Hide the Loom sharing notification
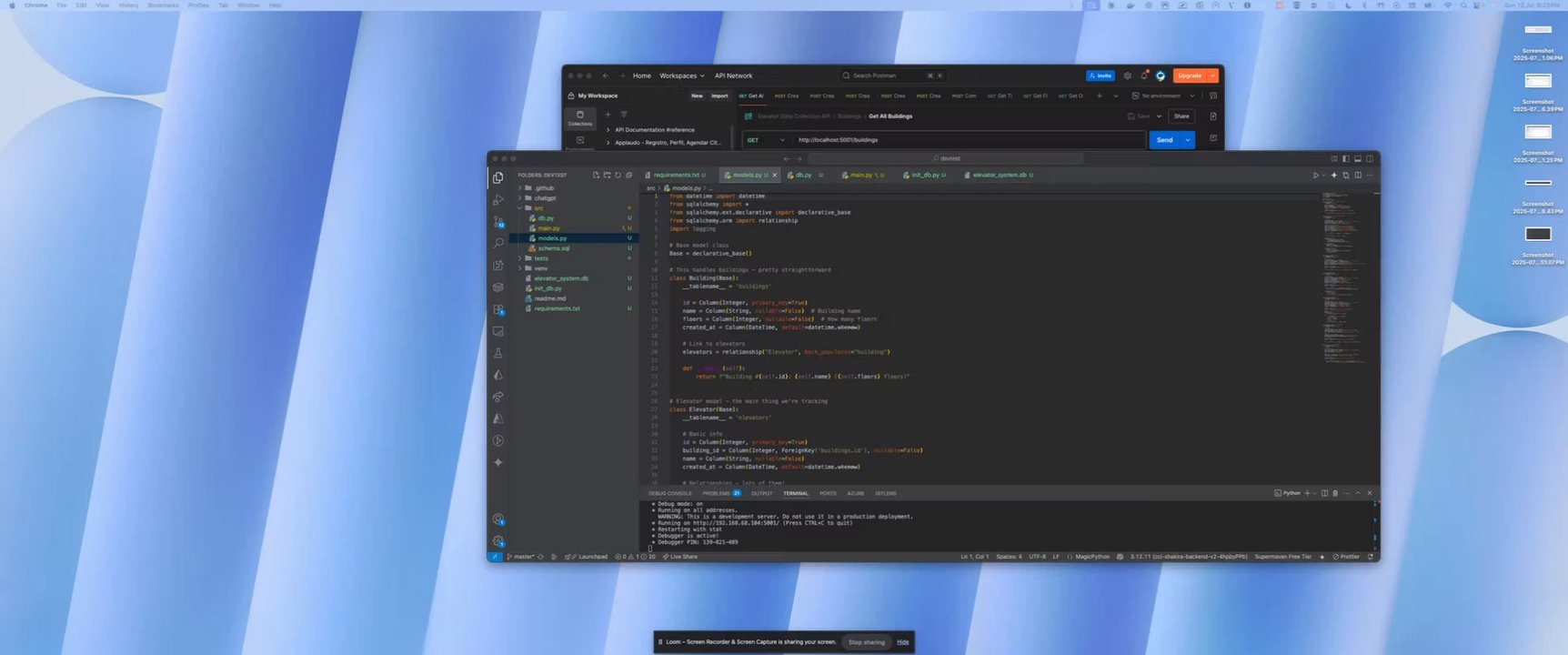Image resolution: width=1568 pixels, height=655 pixels. click(x=902, y=642)
